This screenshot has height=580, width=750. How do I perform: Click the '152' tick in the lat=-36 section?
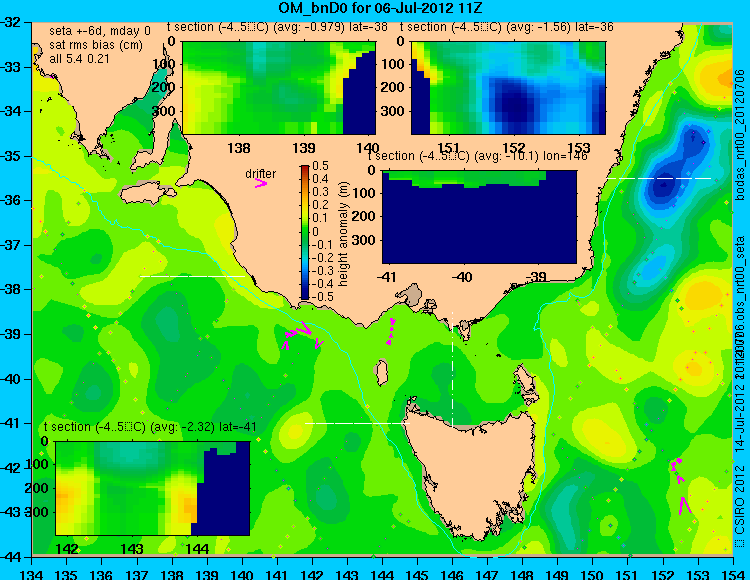pos(513,148)
